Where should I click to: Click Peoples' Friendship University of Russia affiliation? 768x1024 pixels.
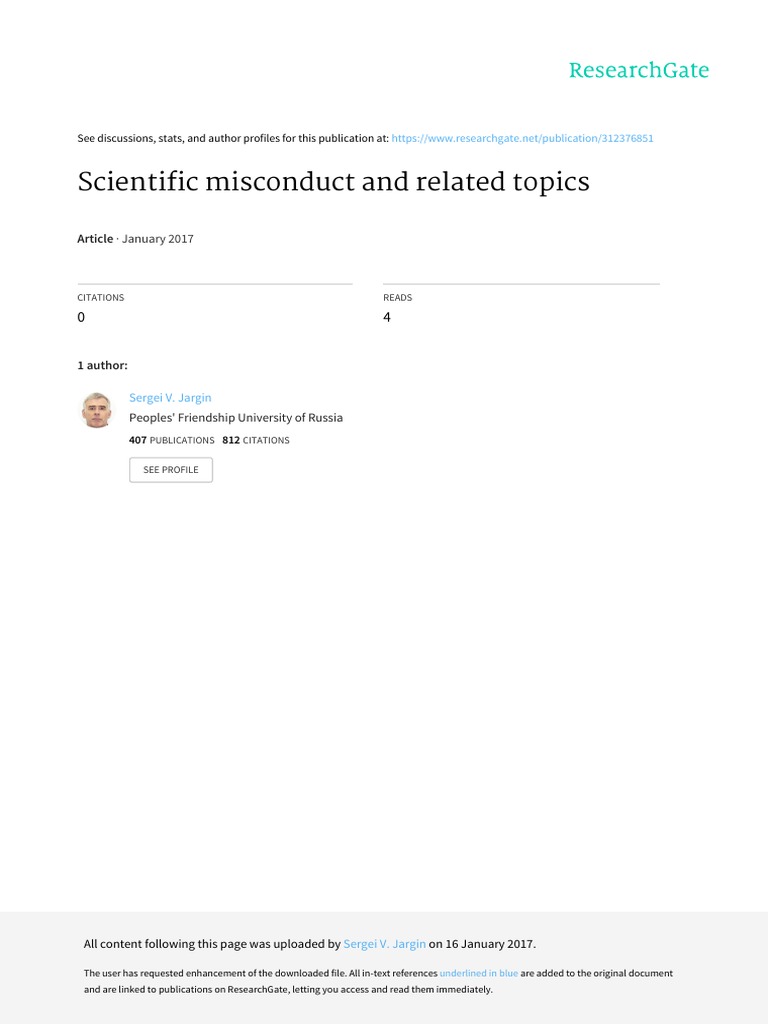[x=236, y=418]
